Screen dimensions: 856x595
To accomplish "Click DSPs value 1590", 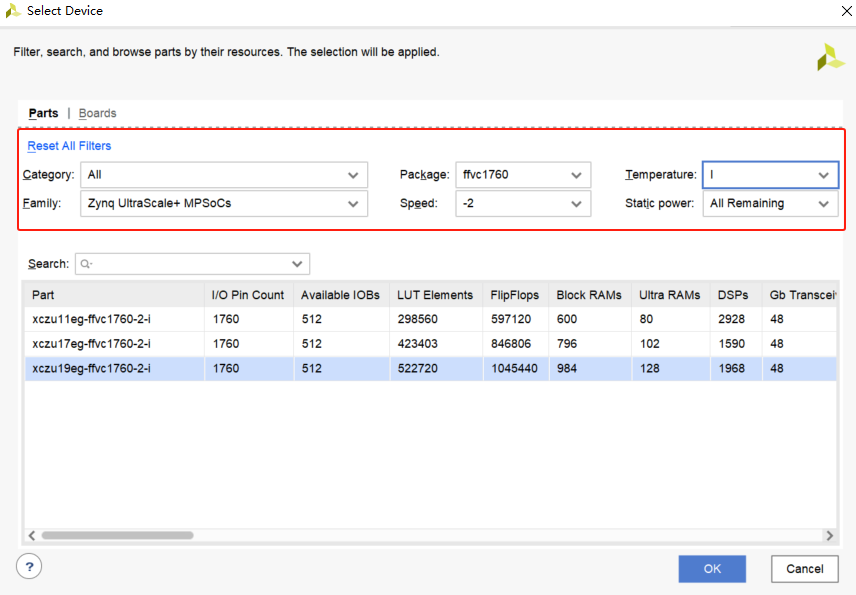I will 732,344.
